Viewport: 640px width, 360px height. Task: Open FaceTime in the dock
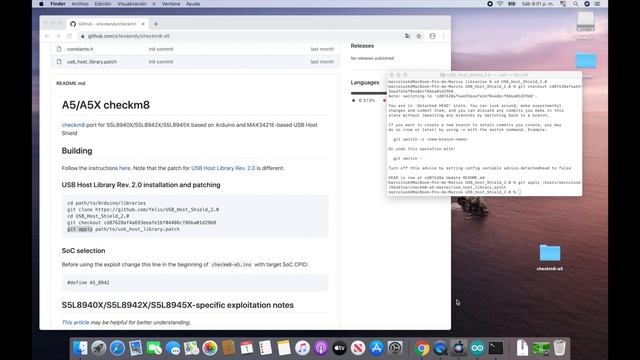click(154, 348)
